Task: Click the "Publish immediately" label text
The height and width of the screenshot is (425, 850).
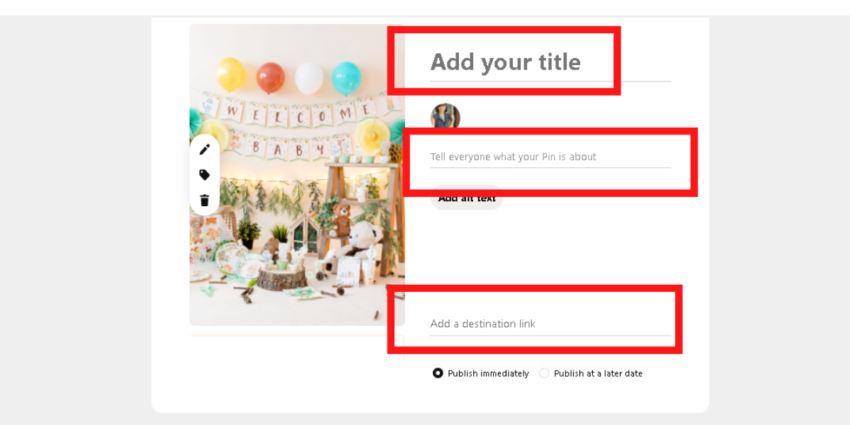Action: click(x=488, y=373)
